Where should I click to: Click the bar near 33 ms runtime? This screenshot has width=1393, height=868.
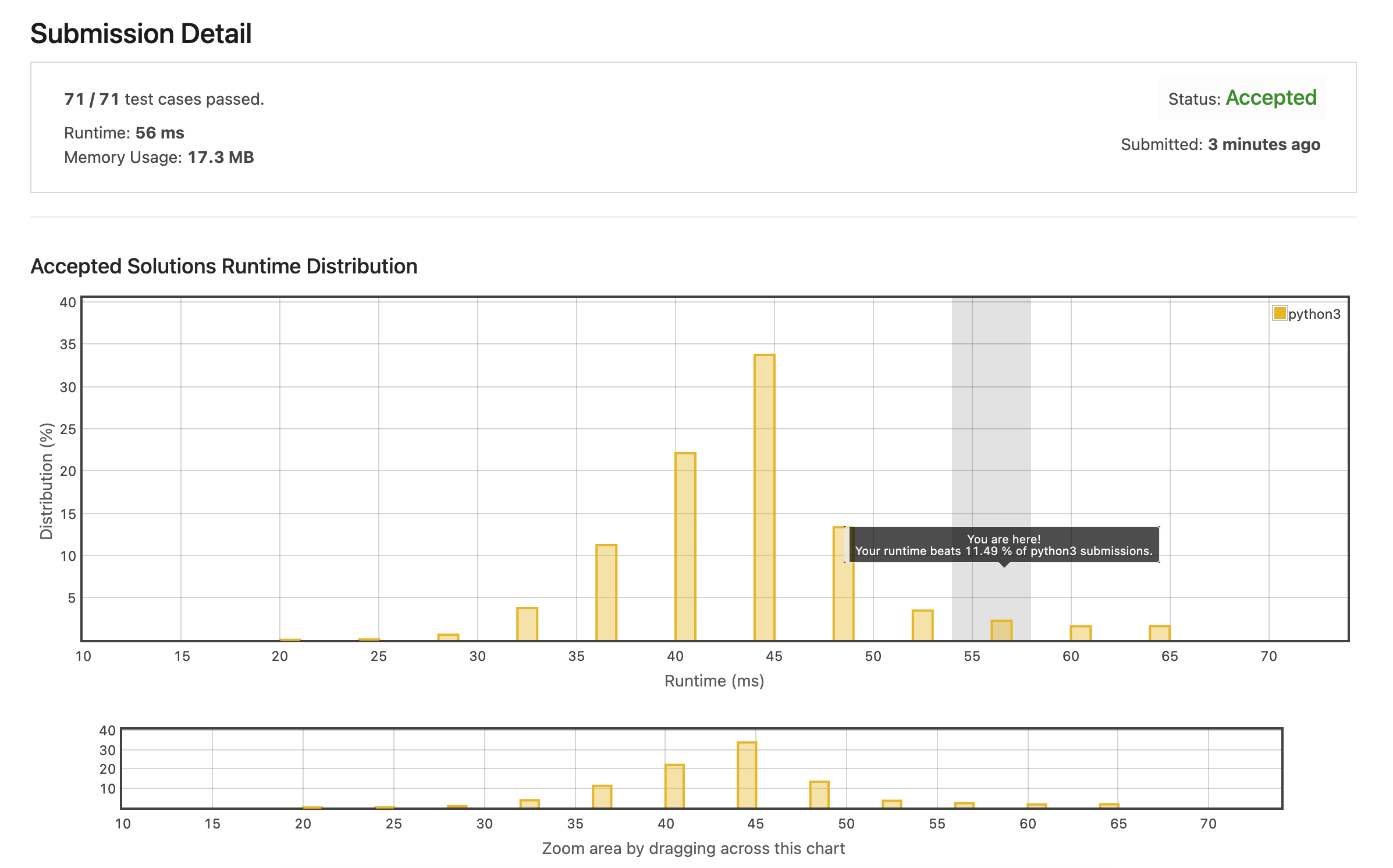pos(527,624)
